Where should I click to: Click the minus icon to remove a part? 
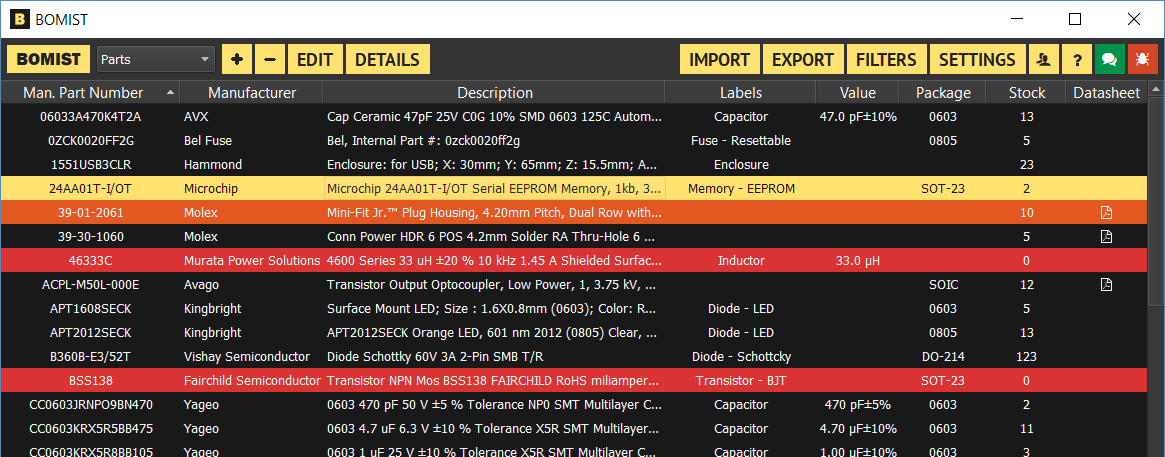[270, 59]
